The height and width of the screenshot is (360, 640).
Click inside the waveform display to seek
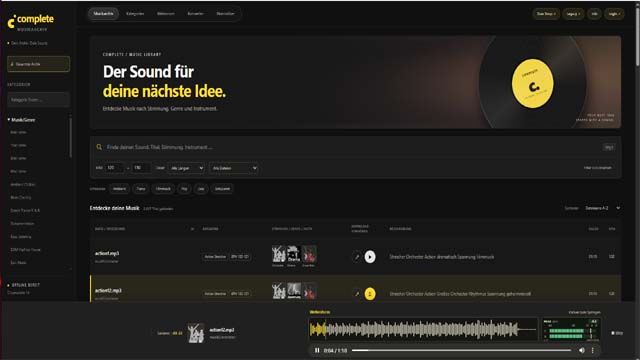point(423,329)
